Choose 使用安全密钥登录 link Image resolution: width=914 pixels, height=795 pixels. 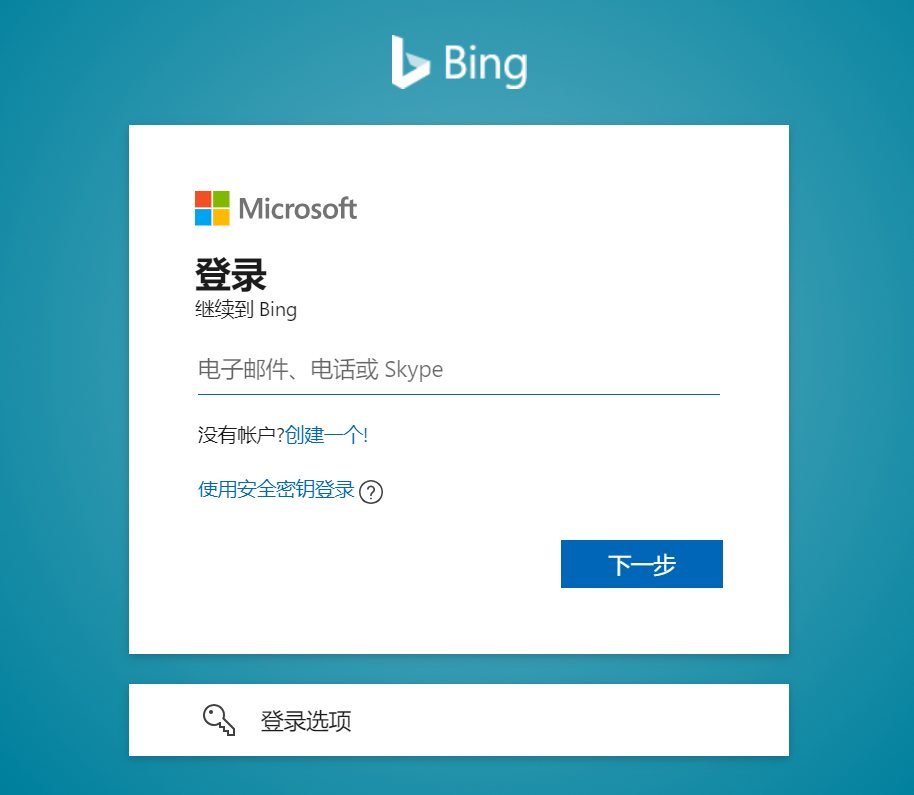click(x=276, y=489)
